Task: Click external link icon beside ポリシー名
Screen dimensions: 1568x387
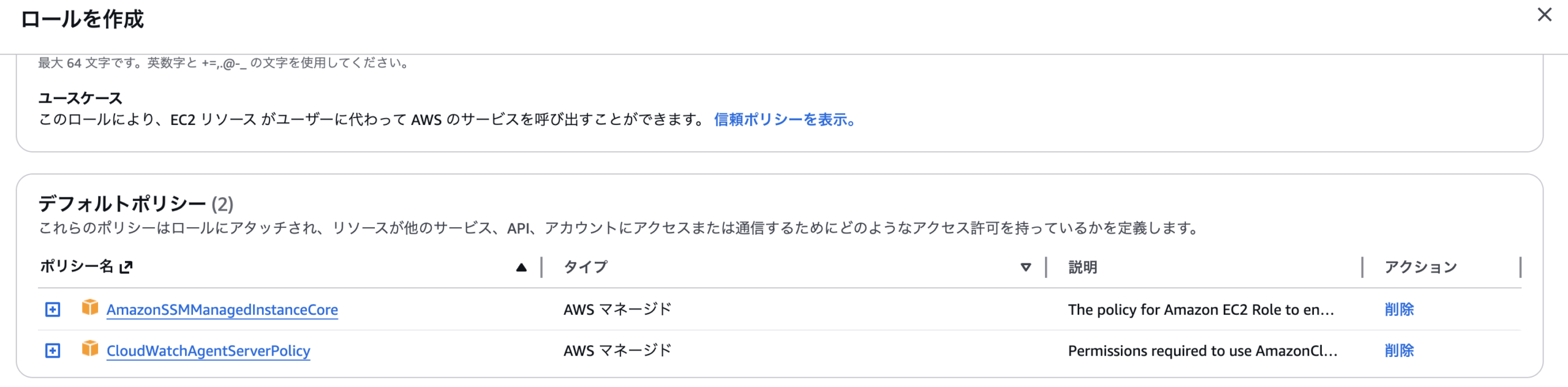Action: (126, 267)
